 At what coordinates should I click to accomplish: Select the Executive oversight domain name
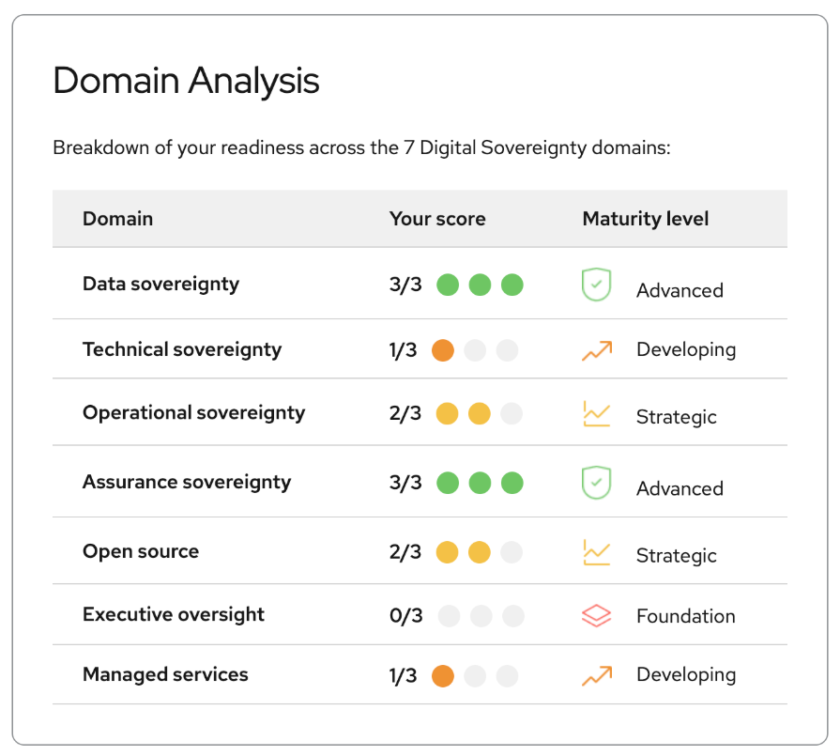173,615
